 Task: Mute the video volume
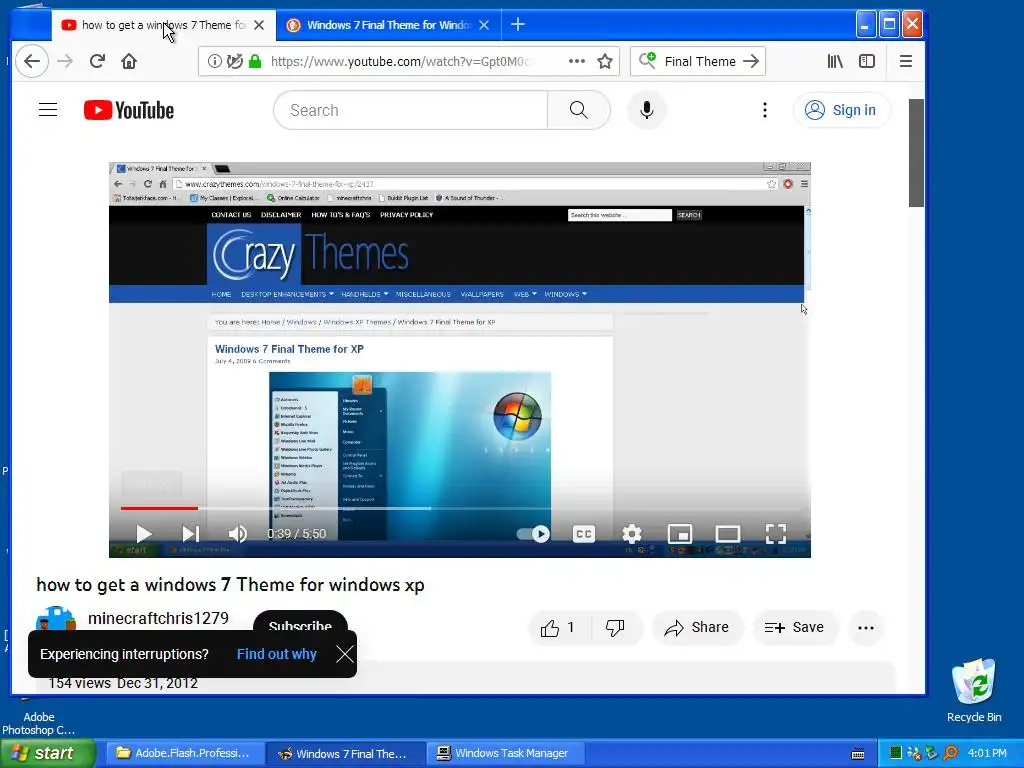click(x=237, y=534)
